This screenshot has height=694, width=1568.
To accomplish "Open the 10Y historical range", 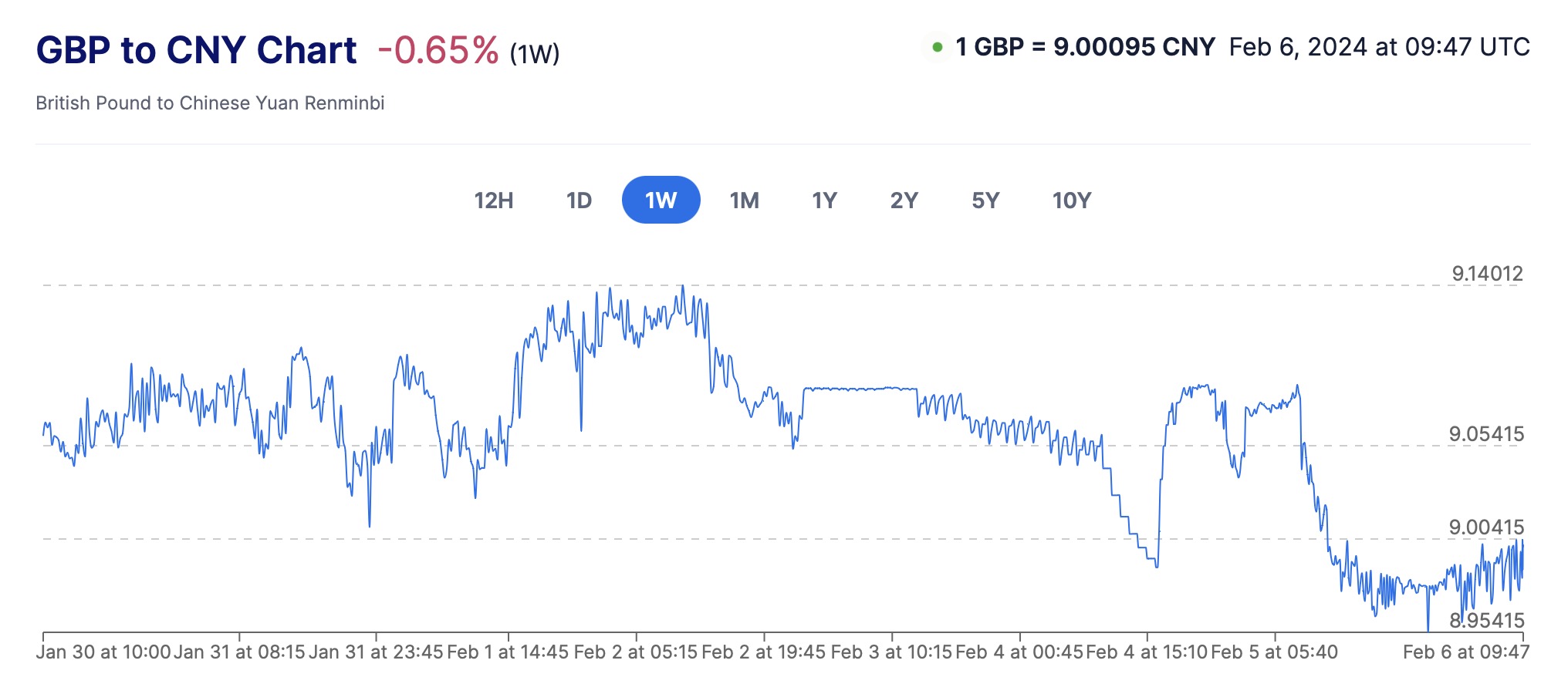I will 1072,200.
